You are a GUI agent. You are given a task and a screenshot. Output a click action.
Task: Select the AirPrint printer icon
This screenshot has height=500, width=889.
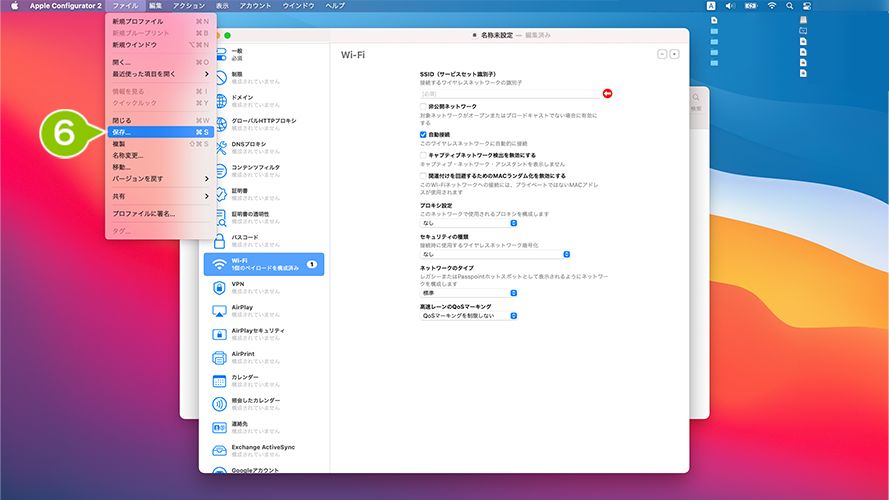[x=219, y=358]
